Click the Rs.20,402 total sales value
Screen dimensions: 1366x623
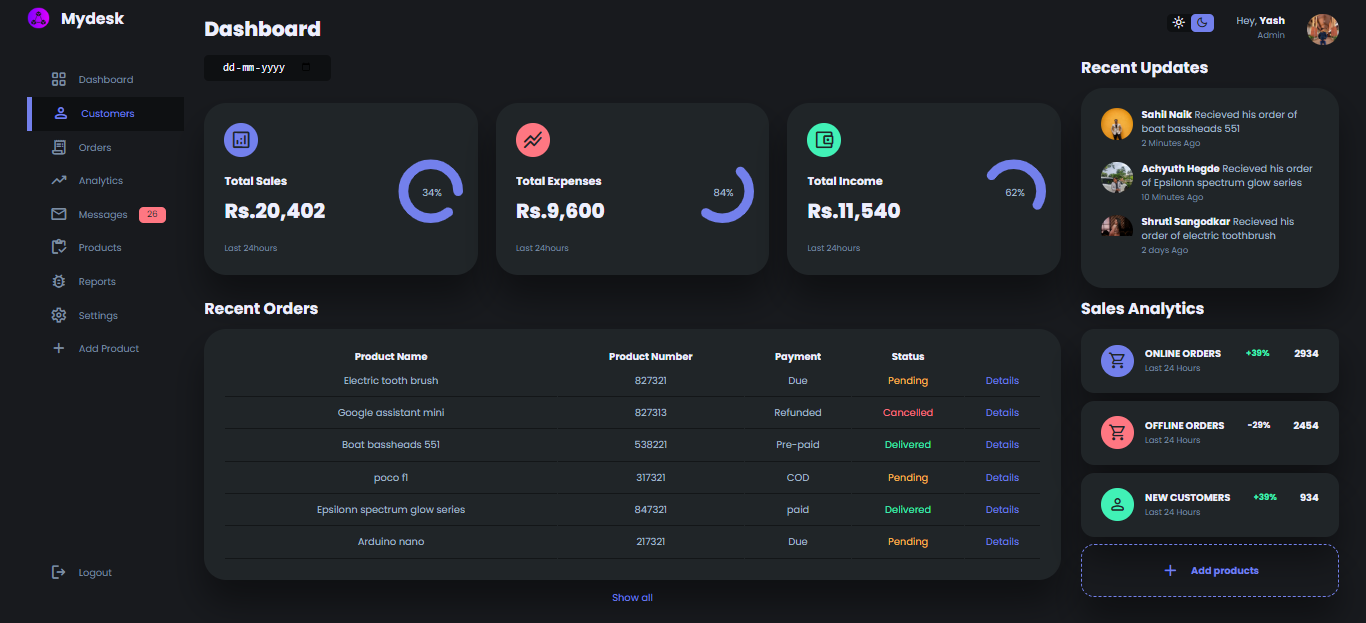[x=275, y=211]
